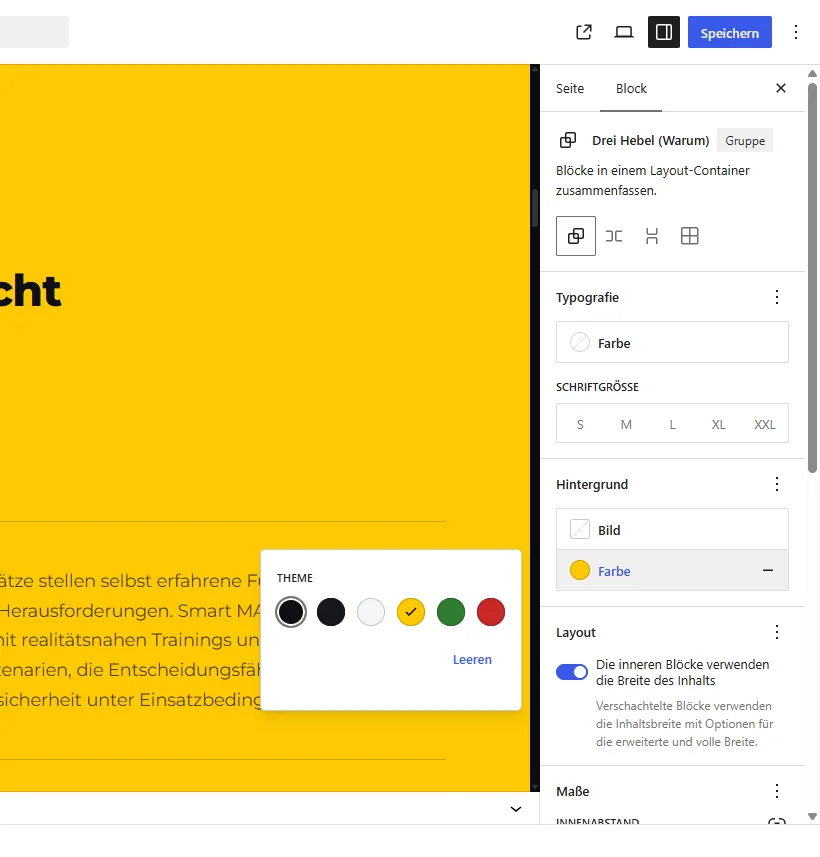Open Typografie panel options menu
This screenshot has height=857, width=820.
pos(777,297)
